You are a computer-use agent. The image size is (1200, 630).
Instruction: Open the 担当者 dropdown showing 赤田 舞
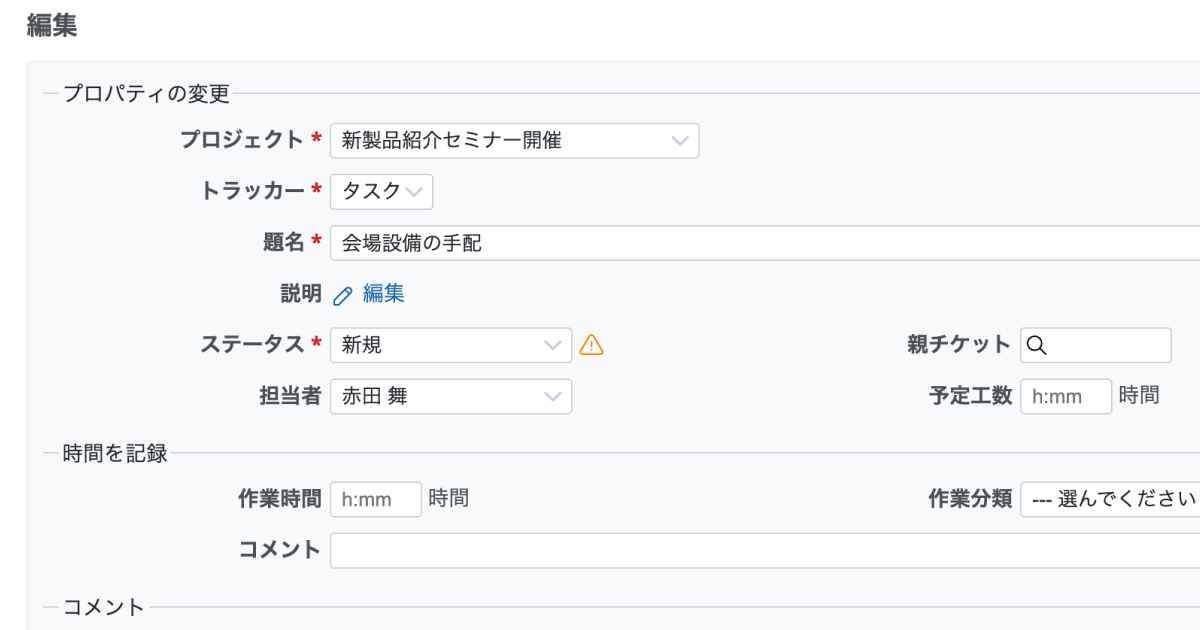point(450,397)
